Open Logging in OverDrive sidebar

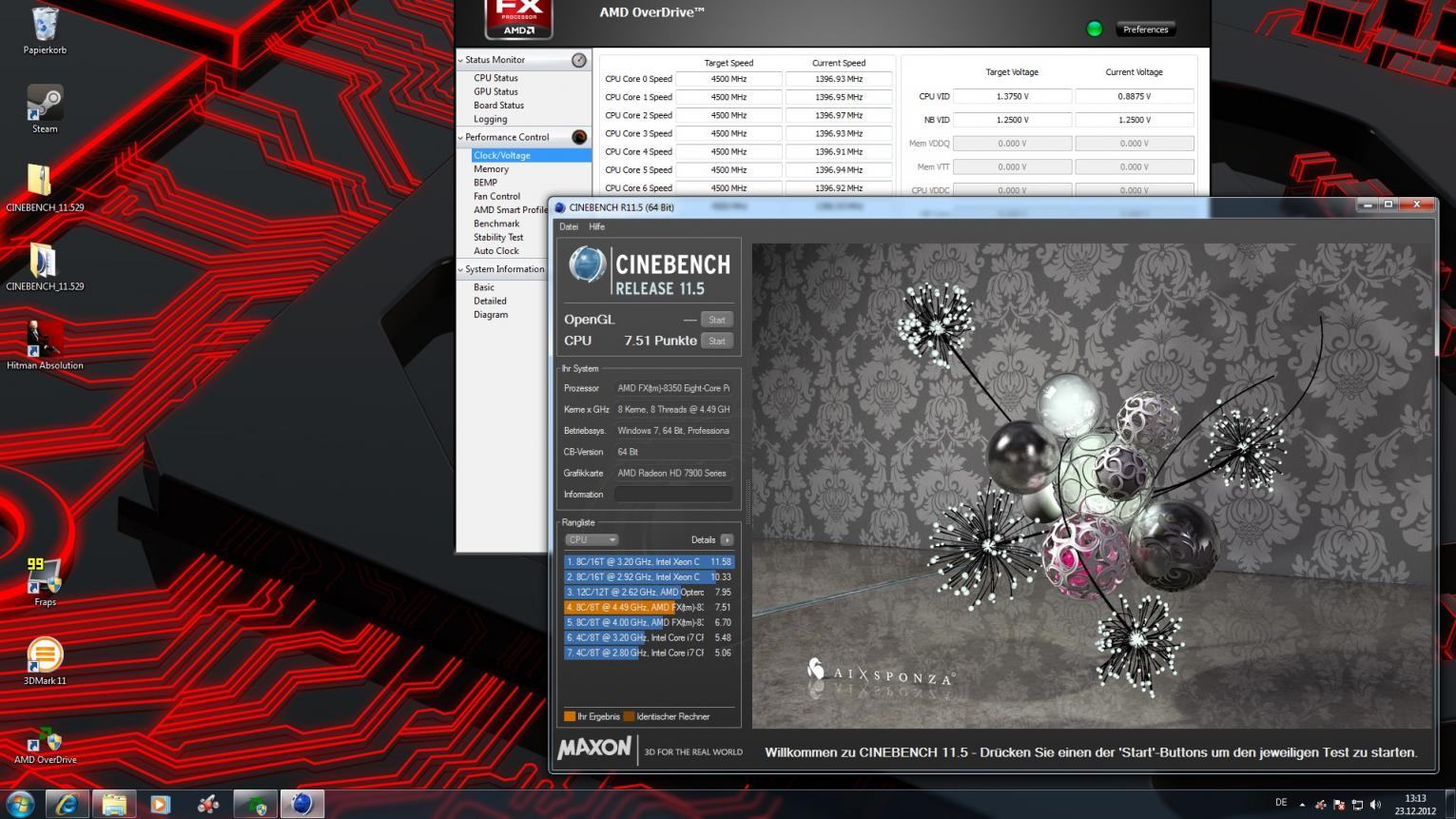tap(490, 120)
